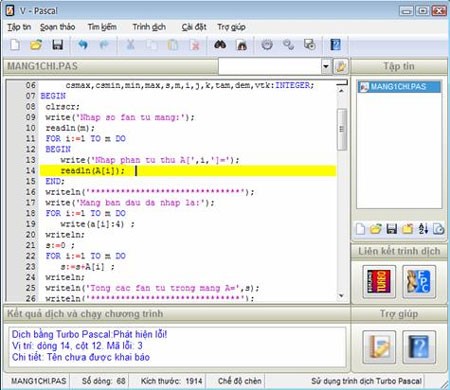Screen dimensions: 450x390
Task: Click the compiler options icon
Action: click(x=310, y=45)
